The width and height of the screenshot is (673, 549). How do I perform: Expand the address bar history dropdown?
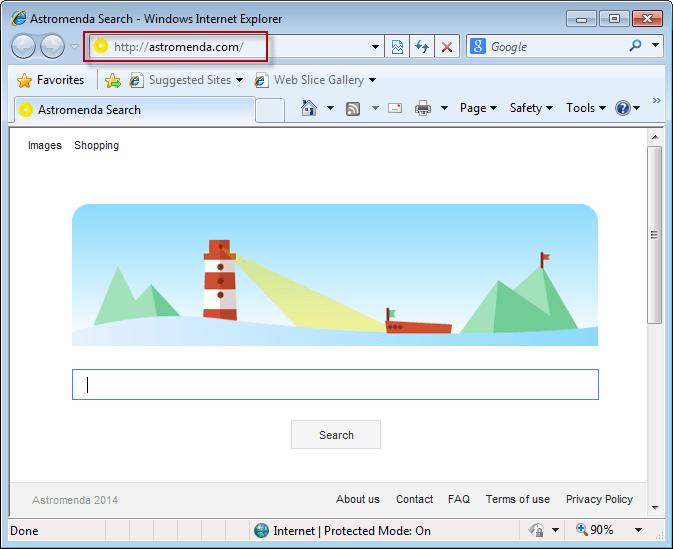(375, 47)
